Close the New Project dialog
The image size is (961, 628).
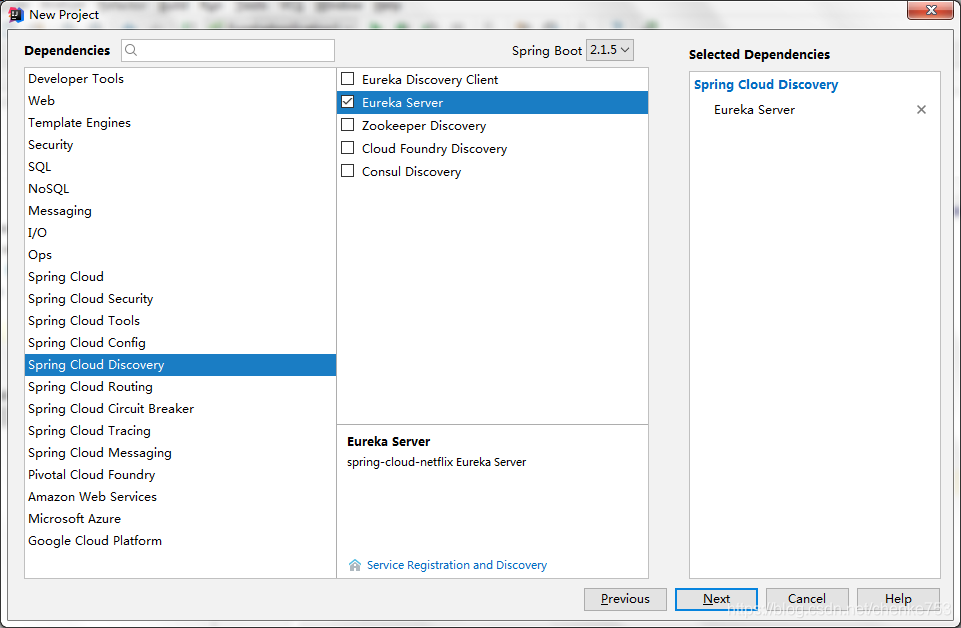[x=930, y=10]
